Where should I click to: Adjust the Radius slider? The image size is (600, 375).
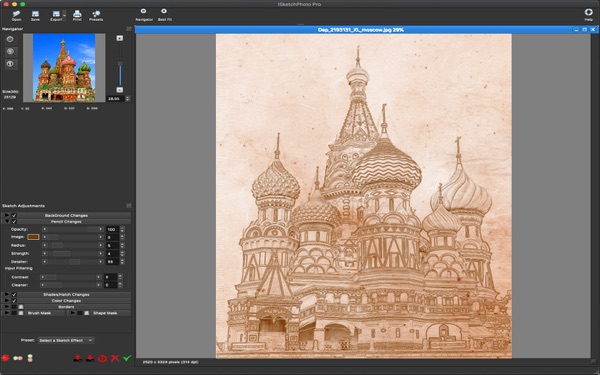[73, 245]
